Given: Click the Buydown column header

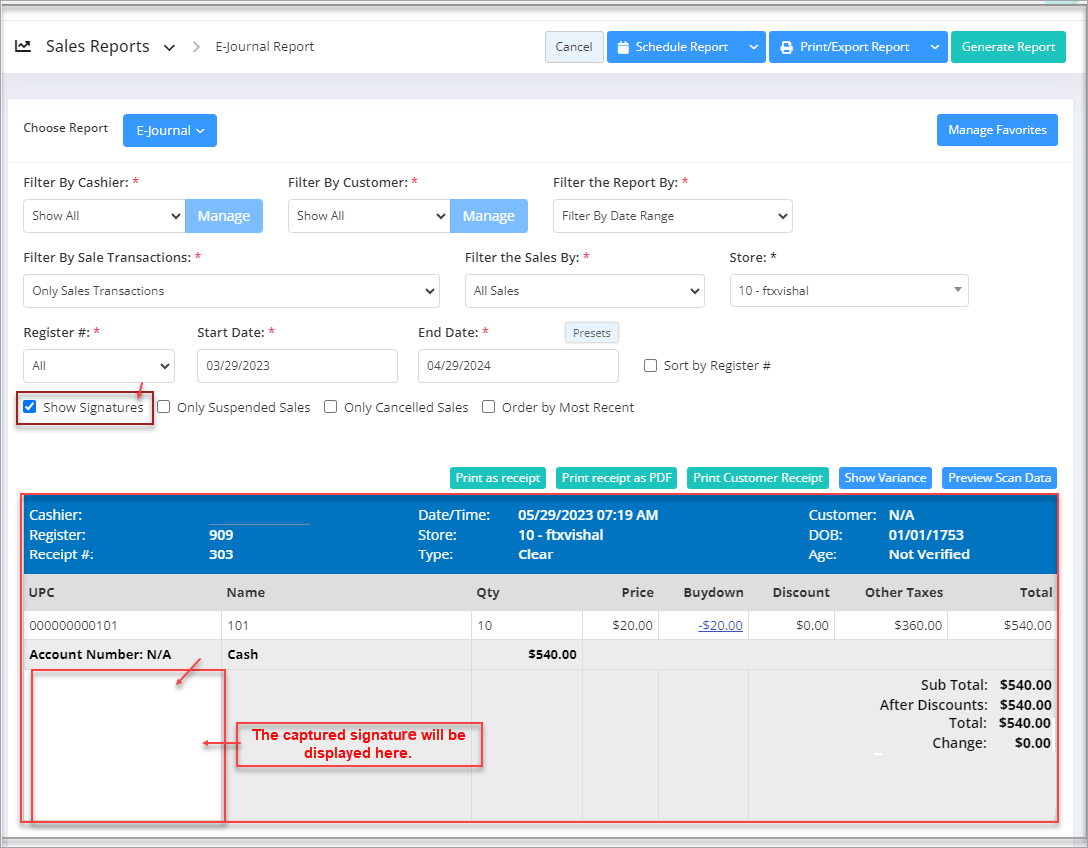Looking at the screenshot, I should tap(713, 593).
